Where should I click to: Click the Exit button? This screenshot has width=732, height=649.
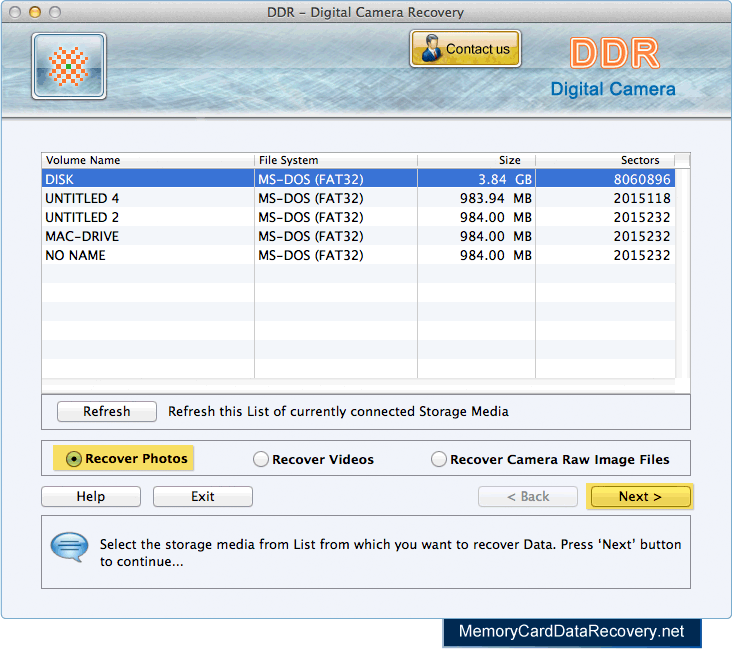(203, 496)
